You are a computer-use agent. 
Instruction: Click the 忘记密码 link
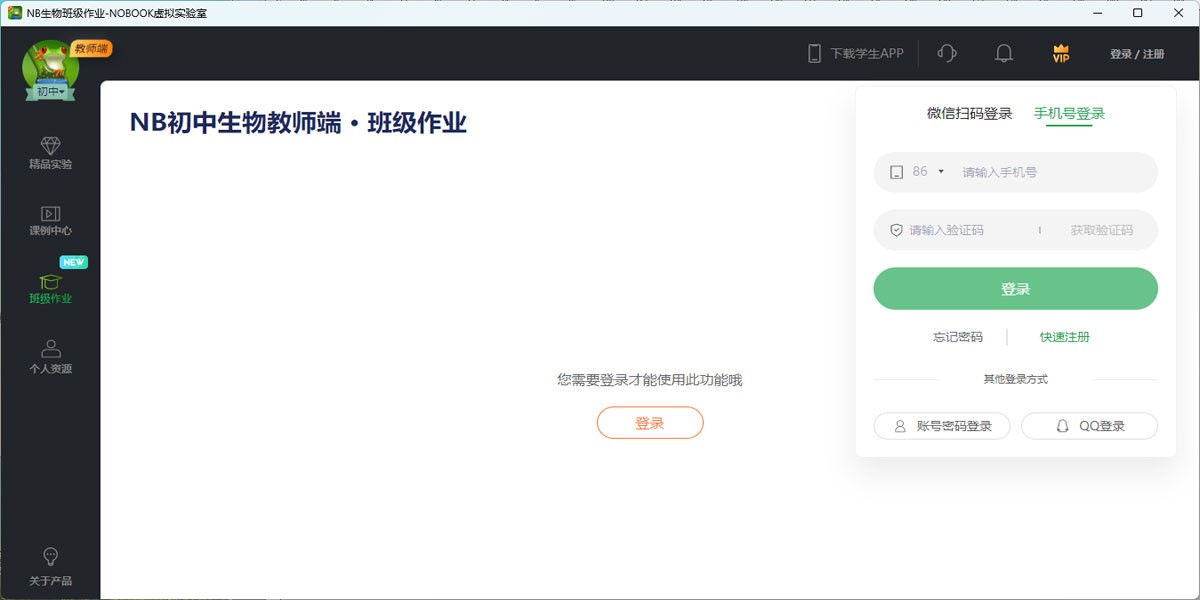pos(958,337)
